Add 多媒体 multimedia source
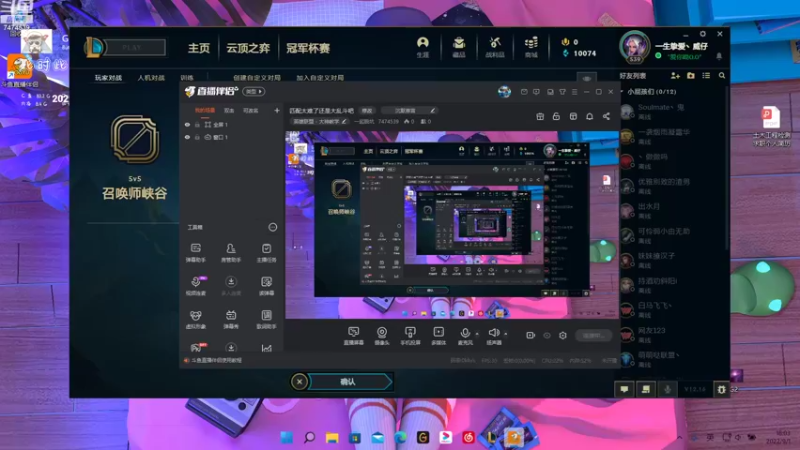Viewport: 800px width, 450px height. [438, 336]
